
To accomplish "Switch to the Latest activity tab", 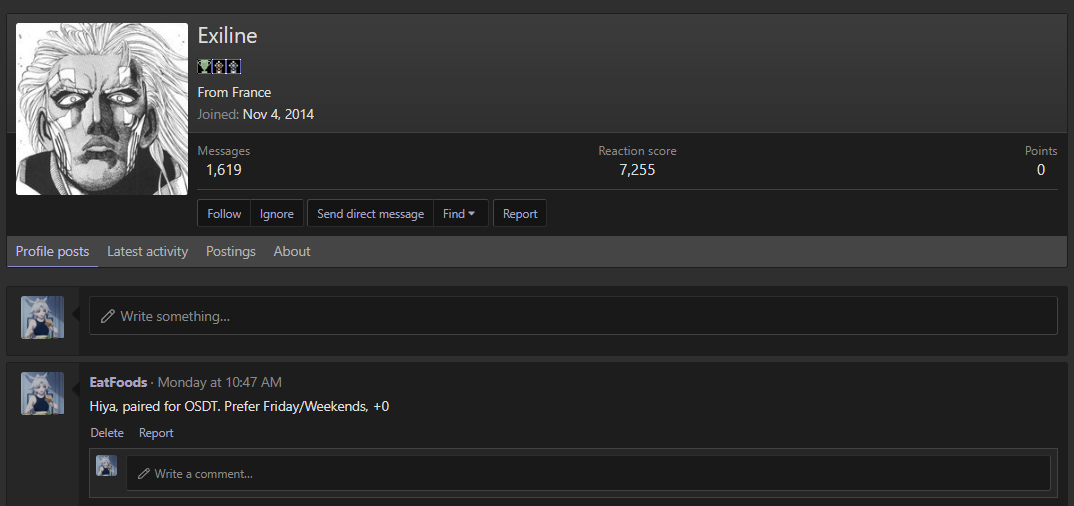I will click(x=147, y=252).
